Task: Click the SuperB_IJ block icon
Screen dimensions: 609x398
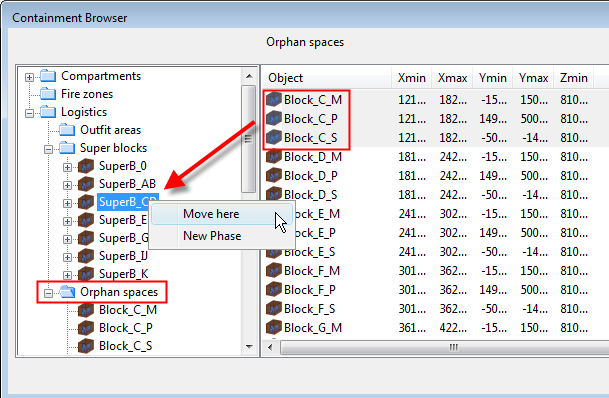Action: pyautogui.click(x=86, y=256)
